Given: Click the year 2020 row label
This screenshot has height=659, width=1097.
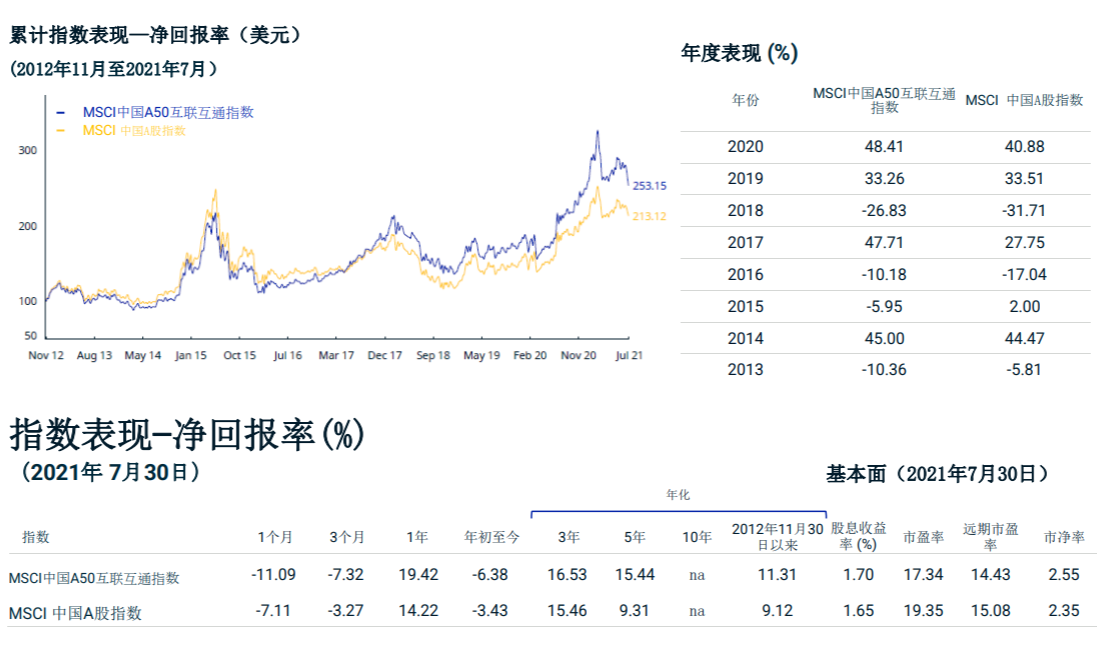Looking at the screenshot, I should 745,147.
